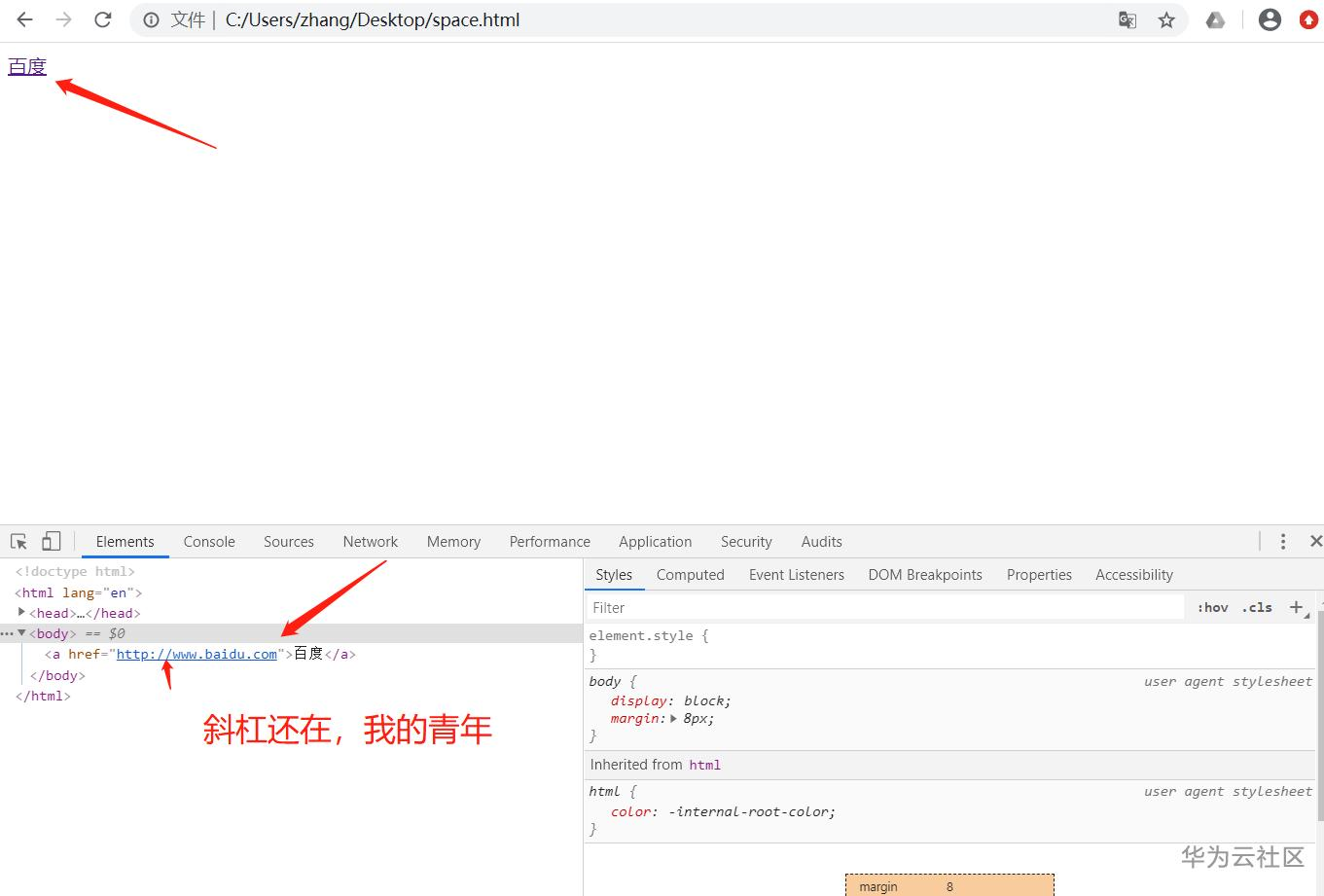Click the margin box in the box model
1324x896 pixels.
tap(949, 885)
